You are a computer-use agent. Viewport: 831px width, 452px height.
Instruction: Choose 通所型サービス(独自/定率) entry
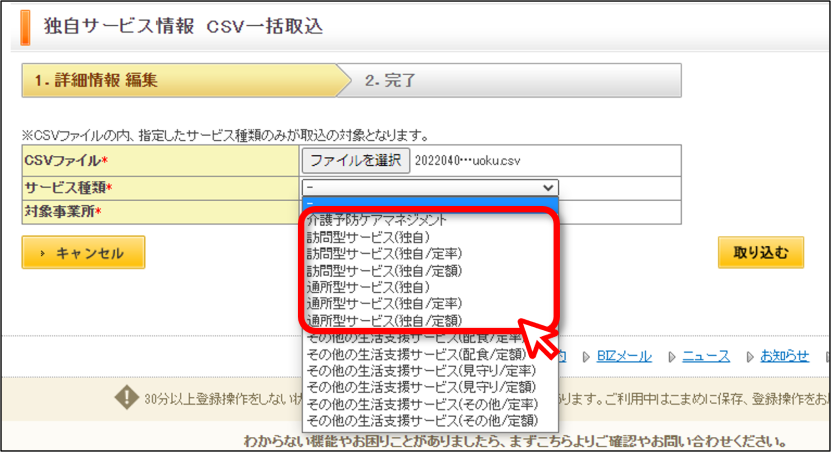point(384,304)
